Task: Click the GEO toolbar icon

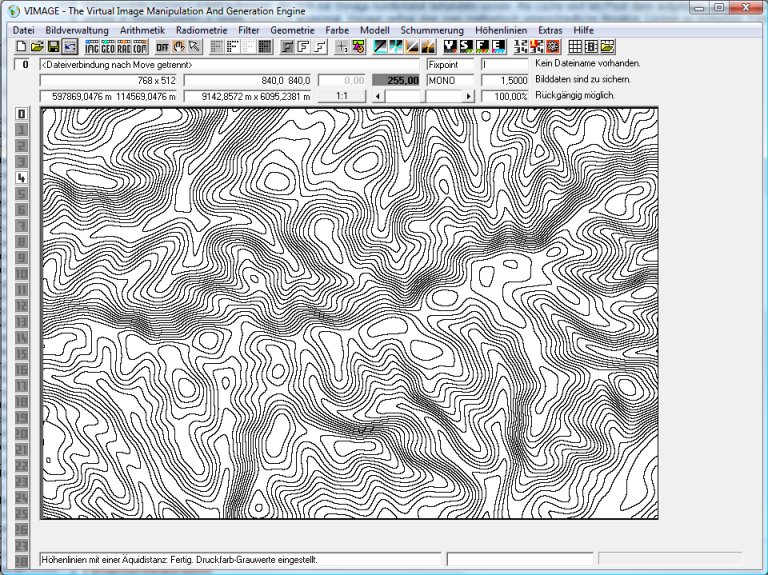Action: click(x=108, y=47)
